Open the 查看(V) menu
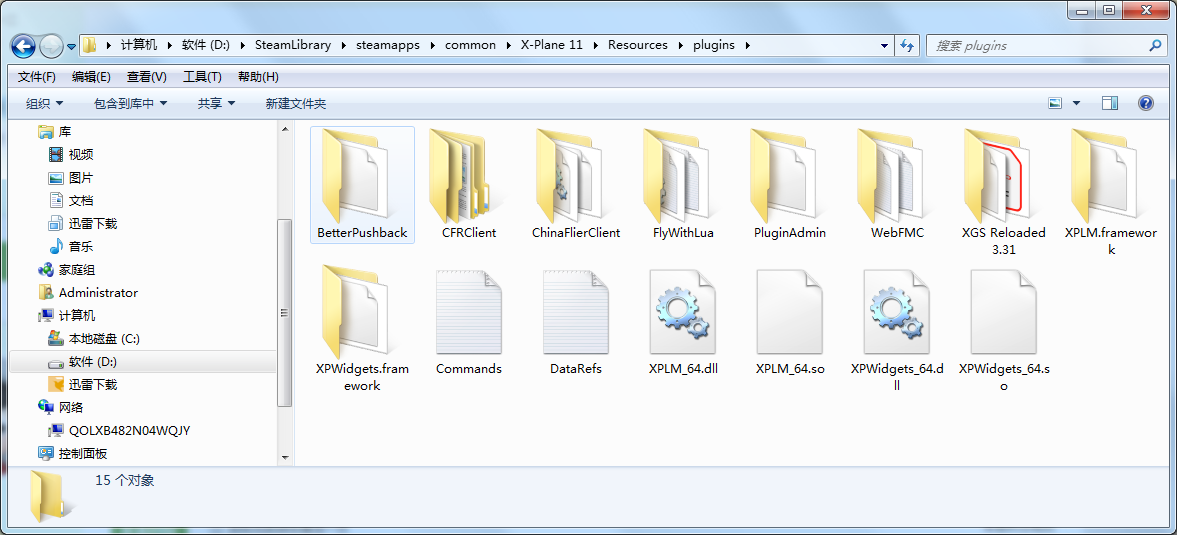The height and width of the screenshot is (535, 1177). click(x=146, y=77)
